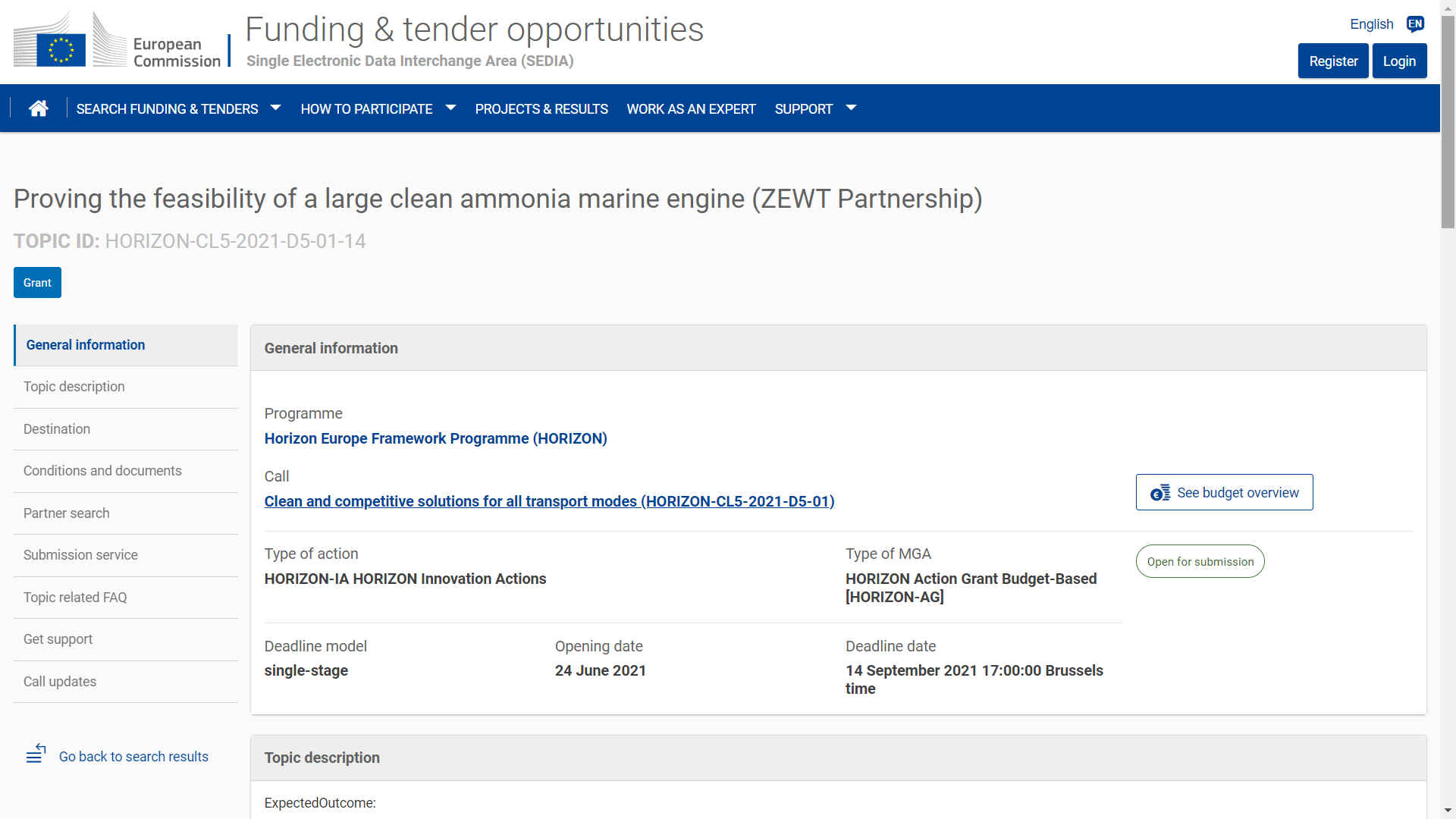This screenshot has height=819, width=1456.
Task: Open How to Participate menu
Action: pos(367,109)
